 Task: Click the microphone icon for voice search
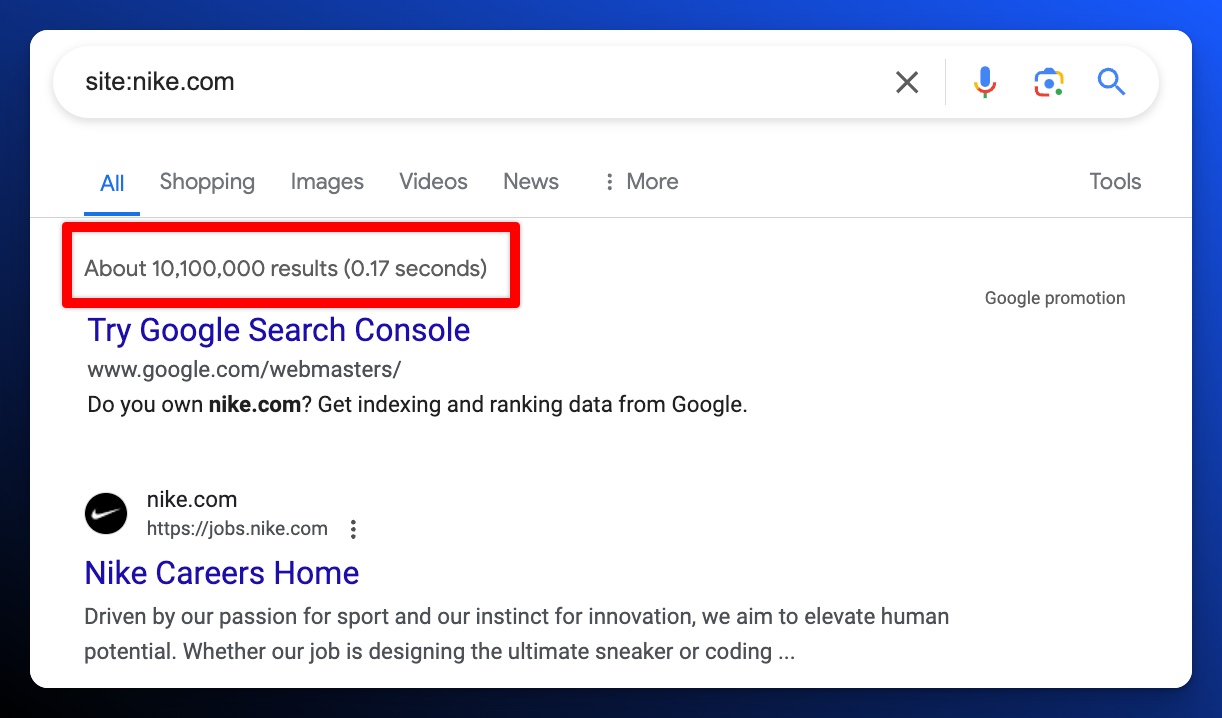(x=985, y=82)
